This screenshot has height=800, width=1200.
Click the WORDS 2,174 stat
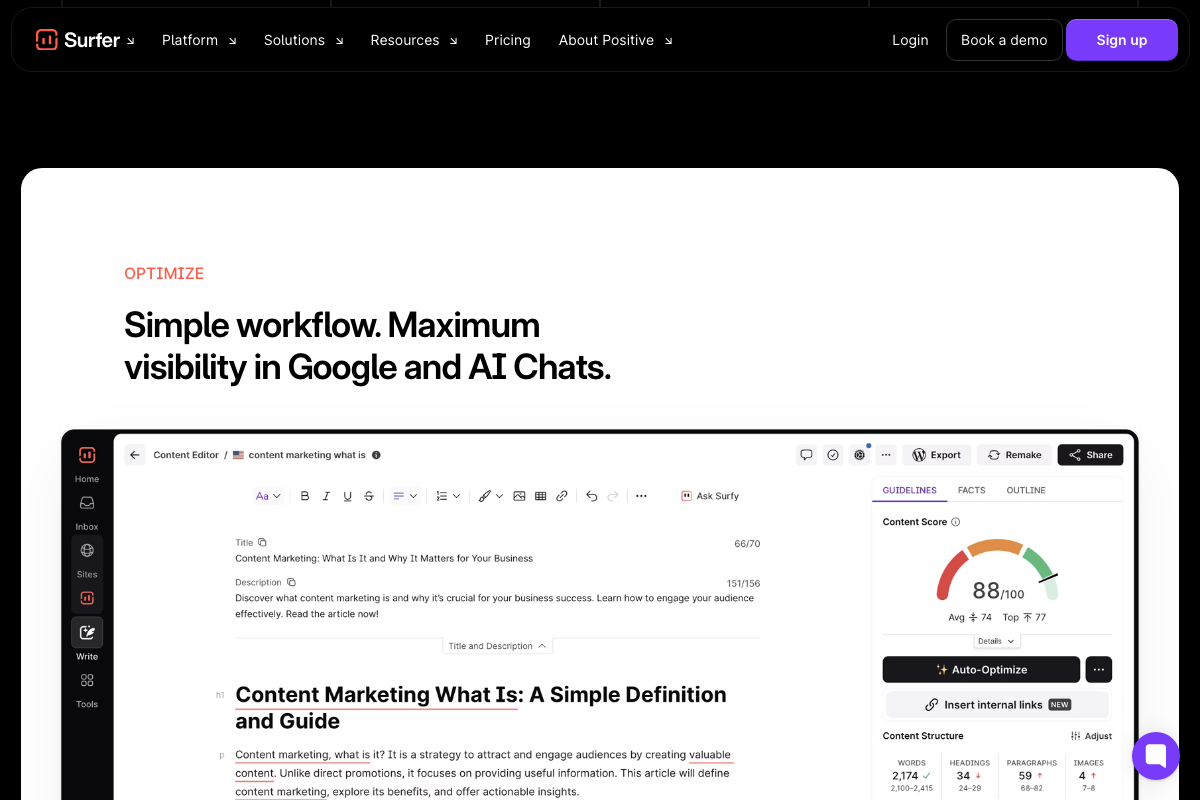911,775
